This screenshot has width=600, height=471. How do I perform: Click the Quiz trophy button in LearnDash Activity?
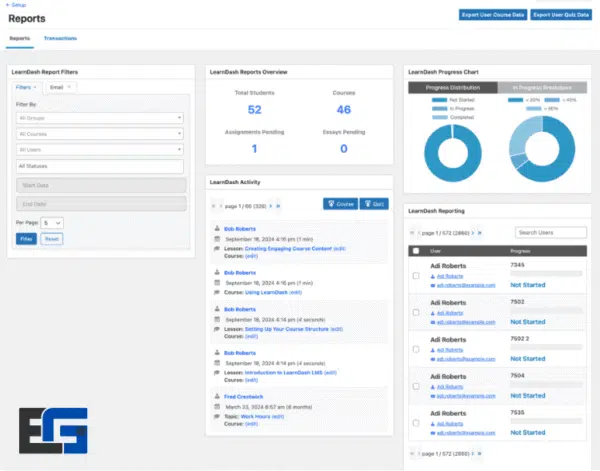pyautogui.click(x=374, y=204)
